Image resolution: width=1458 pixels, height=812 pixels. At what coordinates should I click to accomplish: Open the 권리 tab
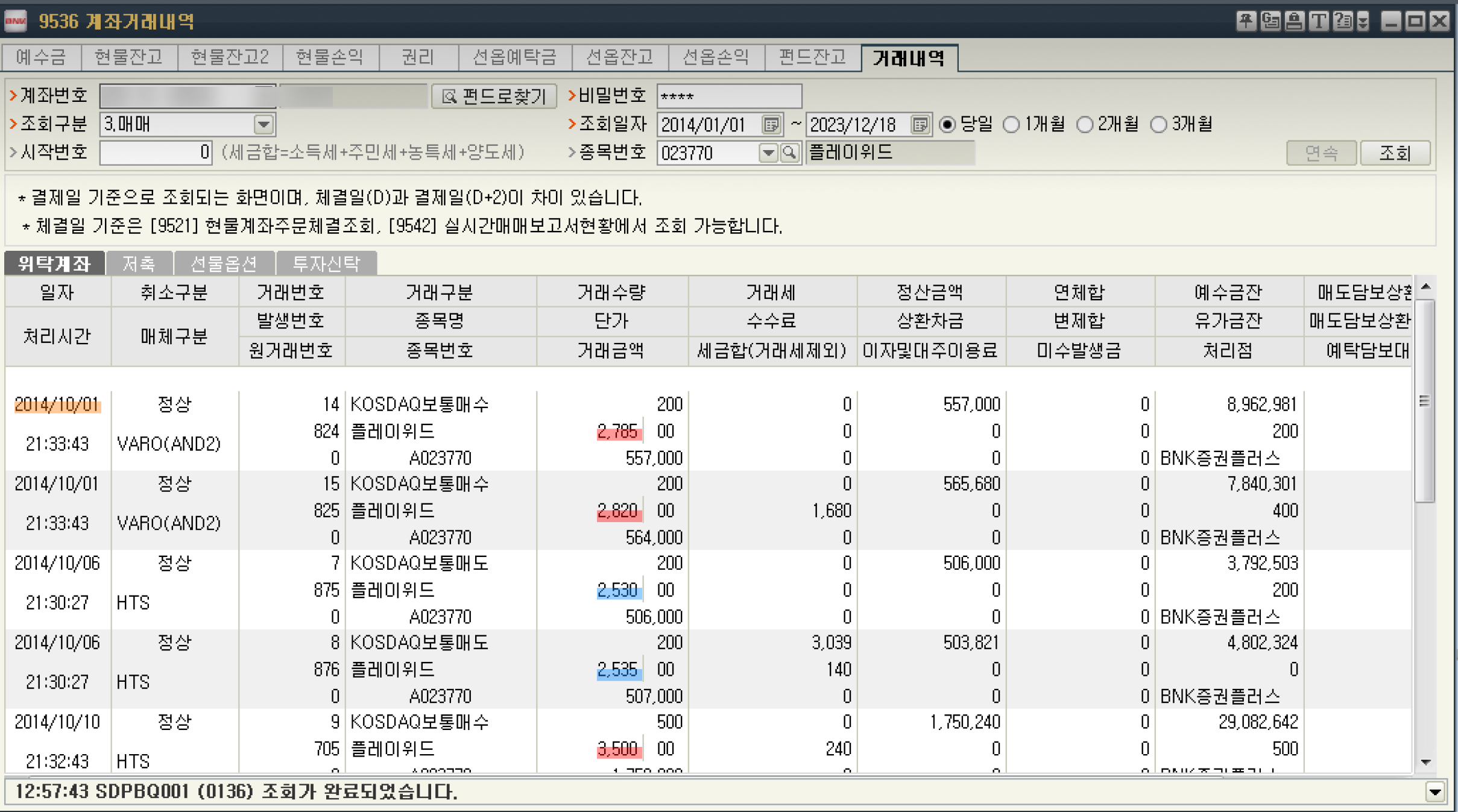coord(418,57)
